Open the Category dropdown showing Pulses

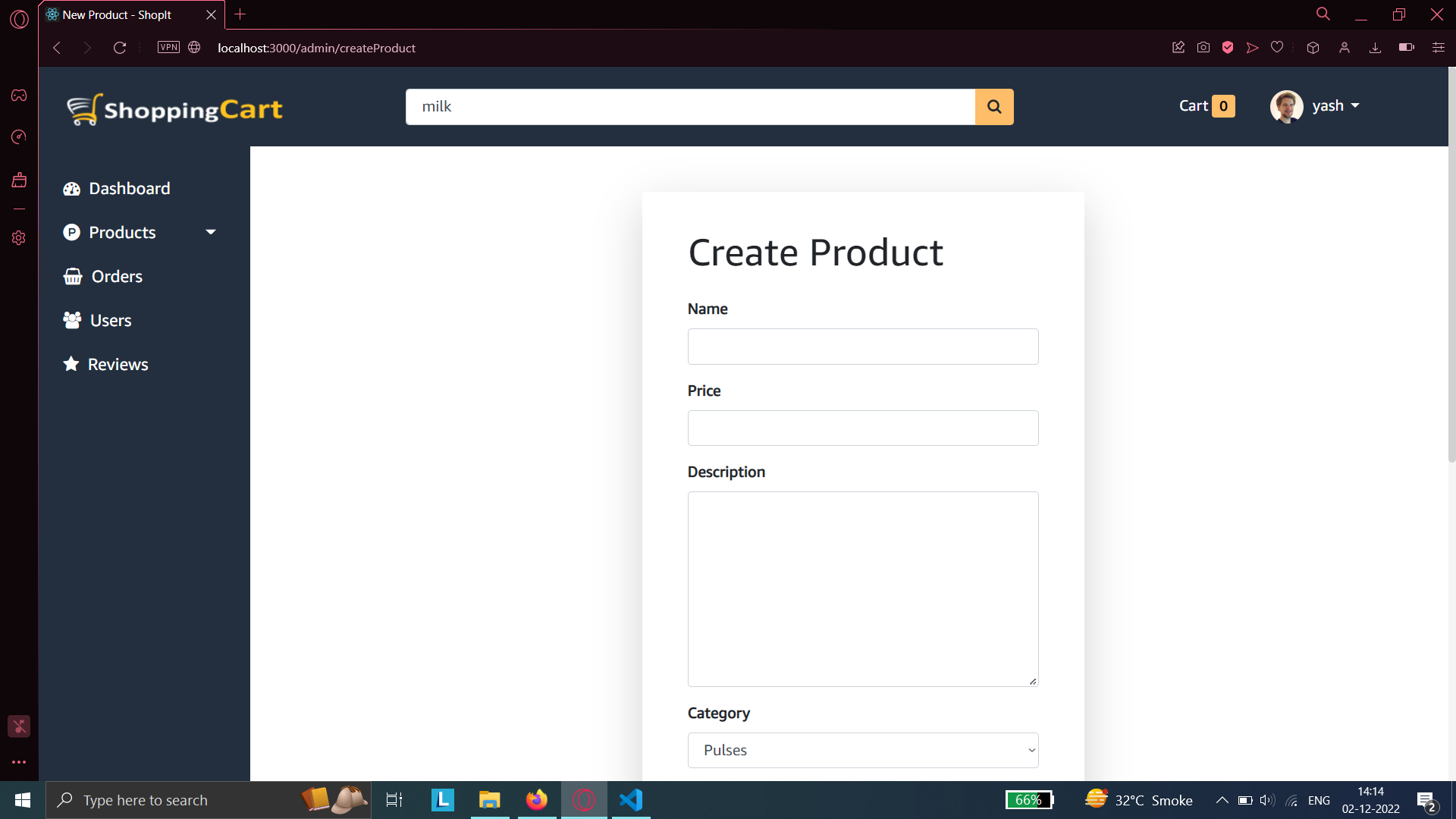[862, 750]
